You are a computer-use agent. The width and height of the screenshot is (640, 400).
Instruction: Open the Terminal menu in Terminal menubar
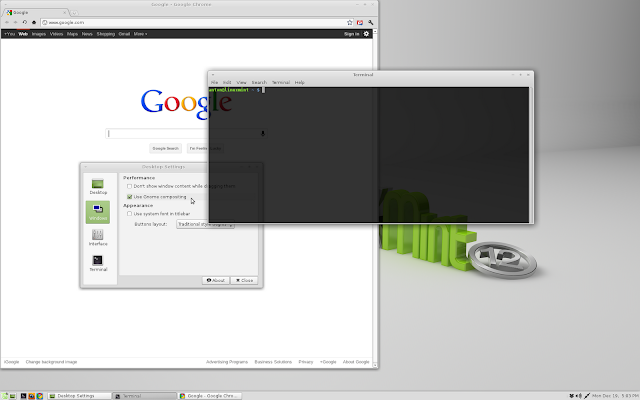coord(281,82)
